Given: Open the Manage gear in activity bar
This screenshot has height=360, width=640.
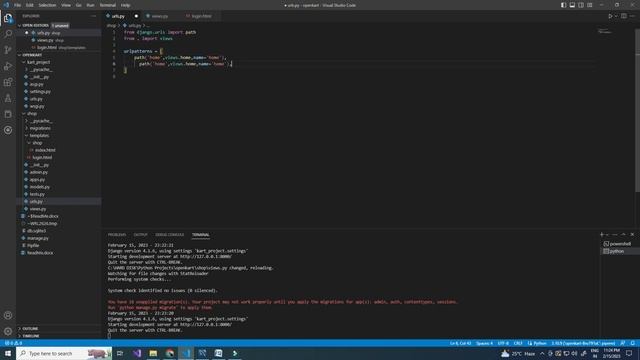Looking at the screenshot, I should click(8, 331).
